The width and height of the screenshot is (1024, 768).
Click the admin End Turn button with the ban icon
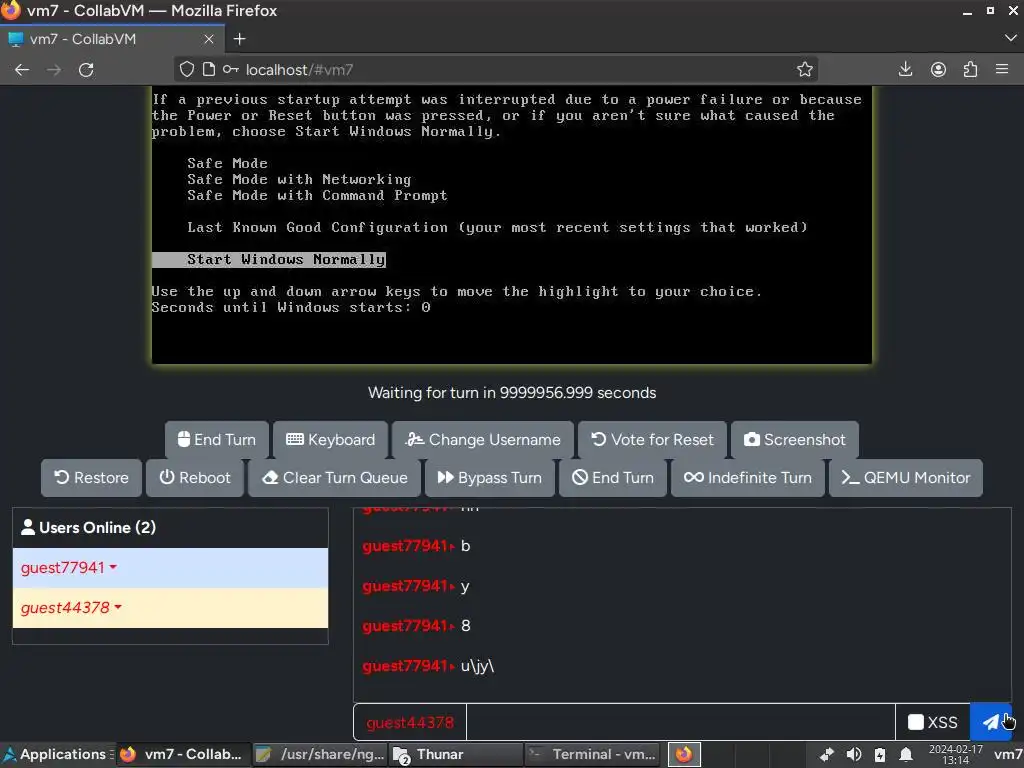point(613,477)
